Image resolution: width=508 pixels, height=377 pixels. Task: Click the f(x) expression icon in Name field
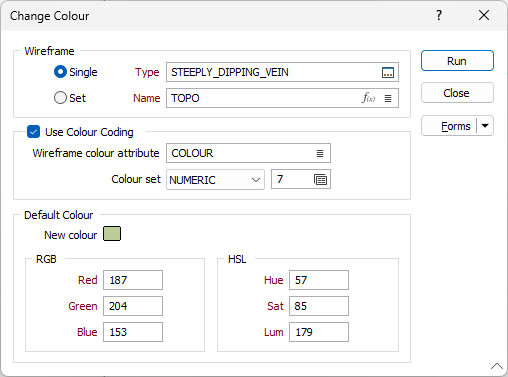tap(368, 98)
